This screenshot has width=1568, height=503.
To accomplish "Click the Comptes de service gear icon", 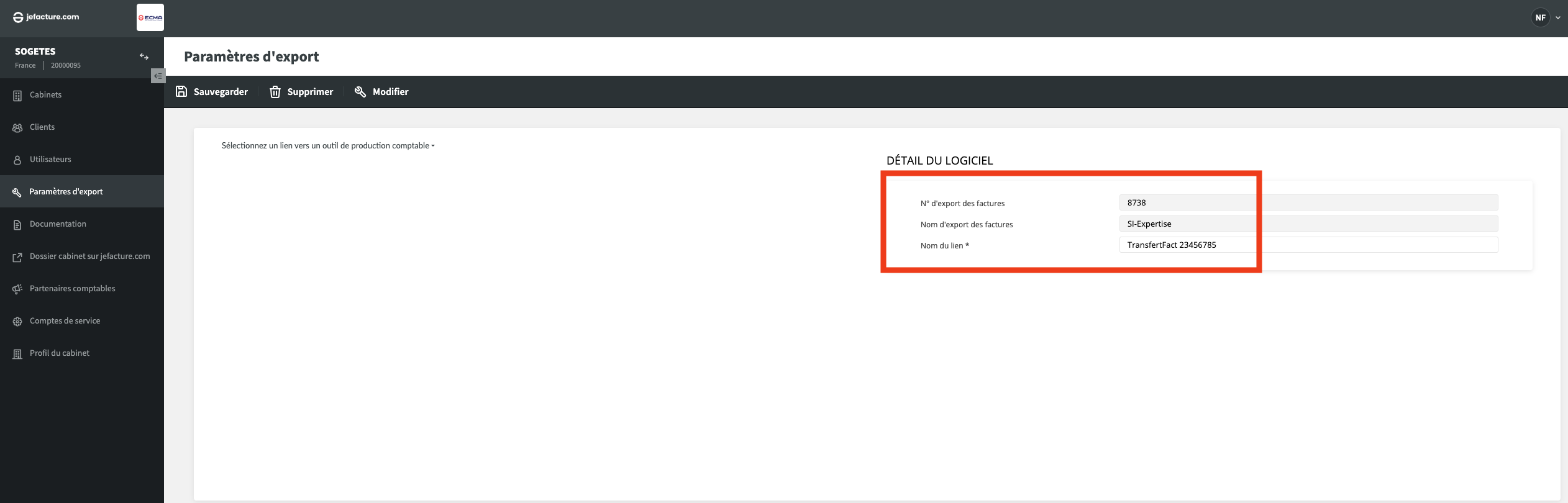I will [17, 322].
